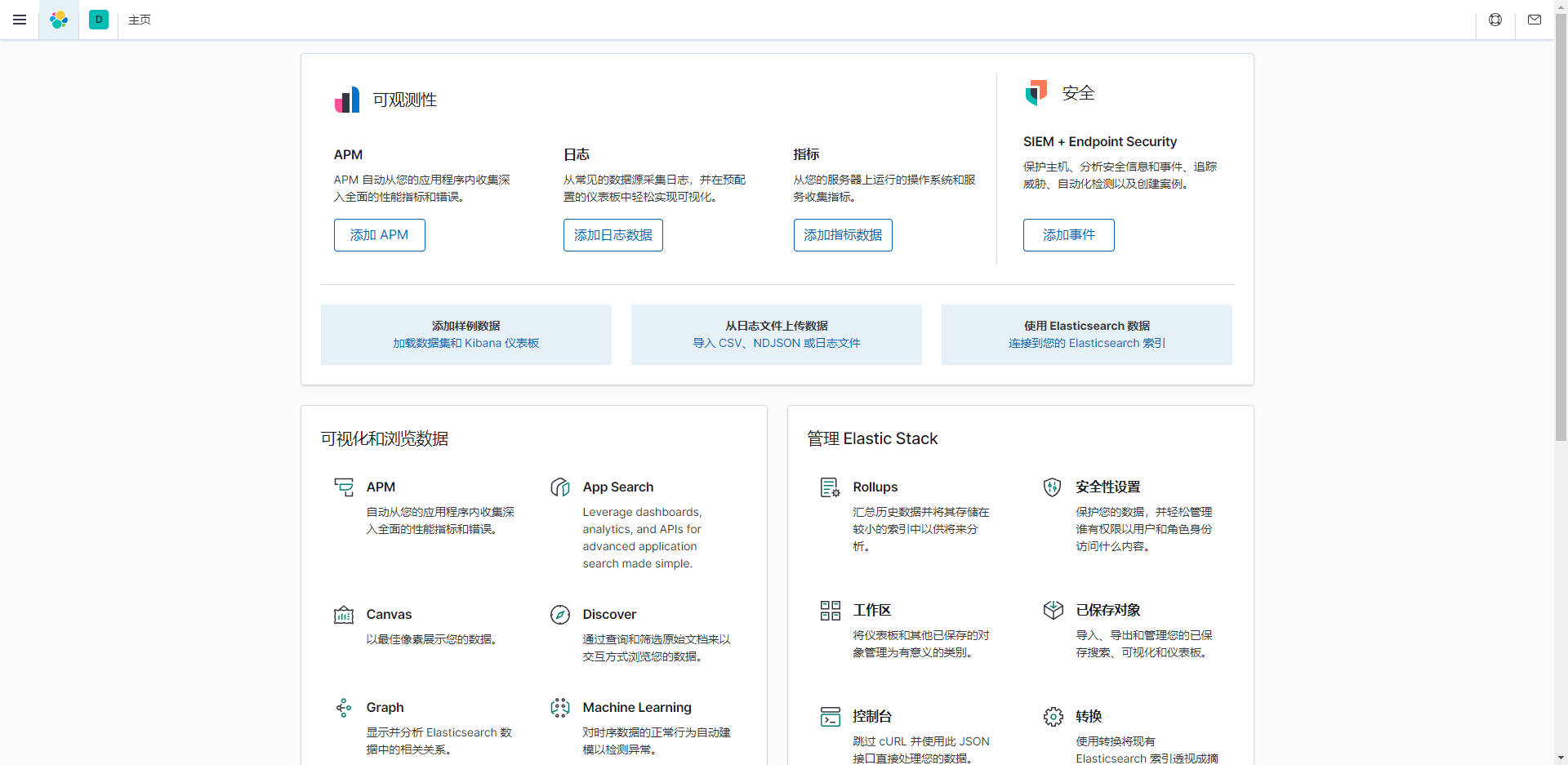Click the Rollups icon
Image resolution: width=1568 pixels, height=765 pixels.
[x=831, y=487]
